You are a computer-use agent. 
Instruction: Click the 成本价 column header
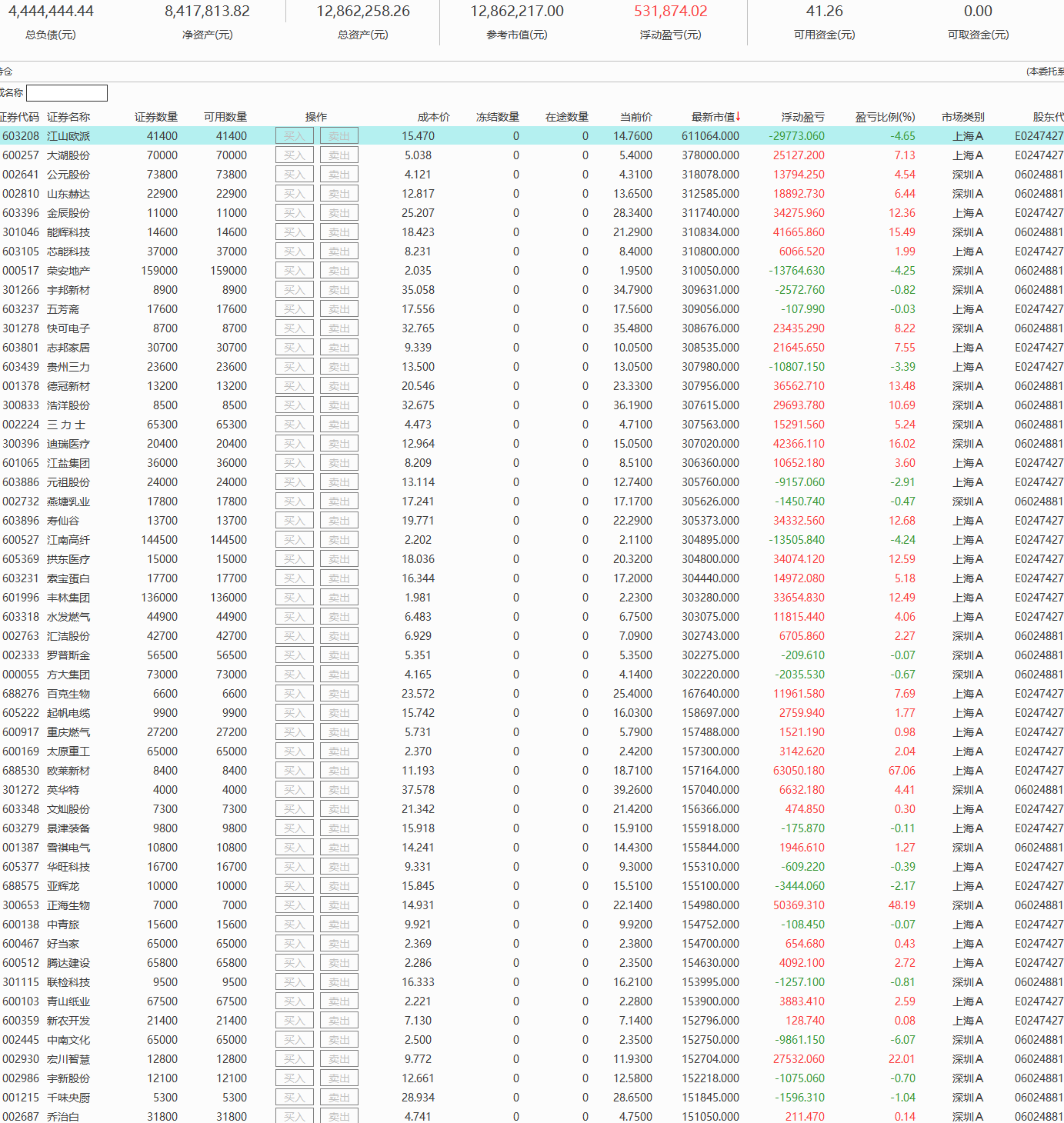(433, 117)
